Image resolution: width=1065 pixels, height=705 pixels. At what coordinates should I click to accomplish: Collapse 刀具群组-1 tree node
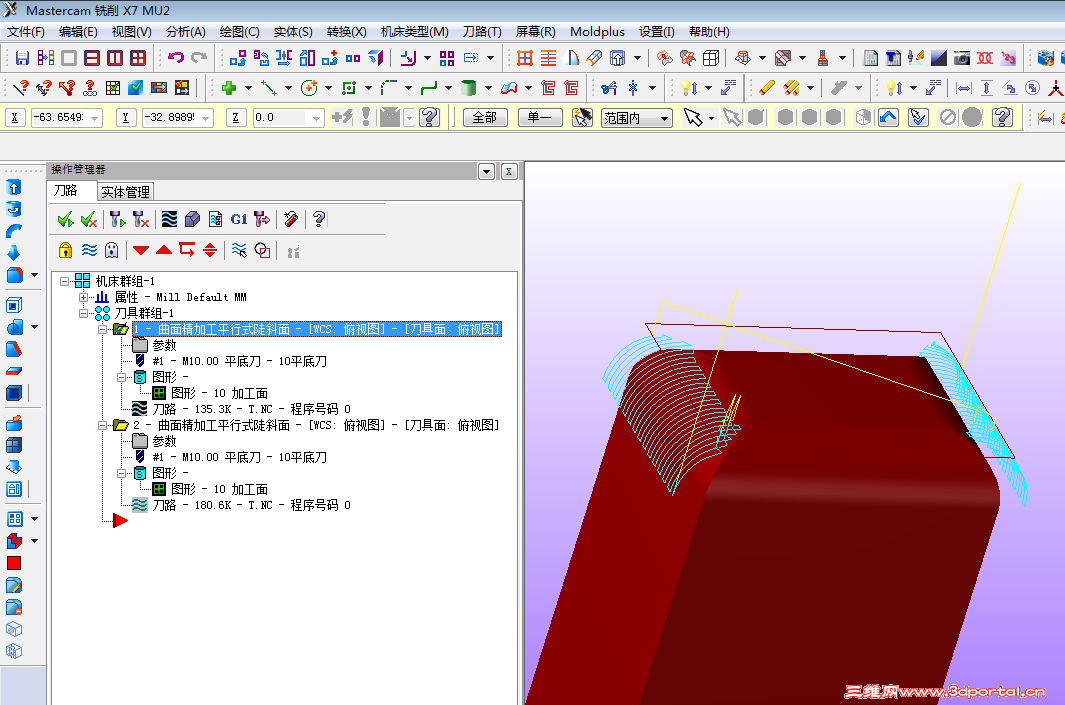(x=83, y=313)
